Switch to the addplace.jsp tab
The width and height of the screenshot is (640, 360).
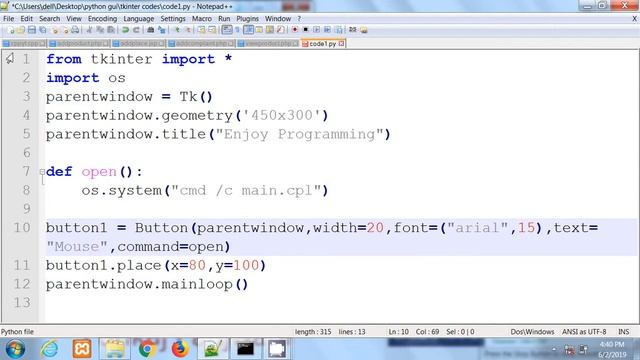click(138, 44)
